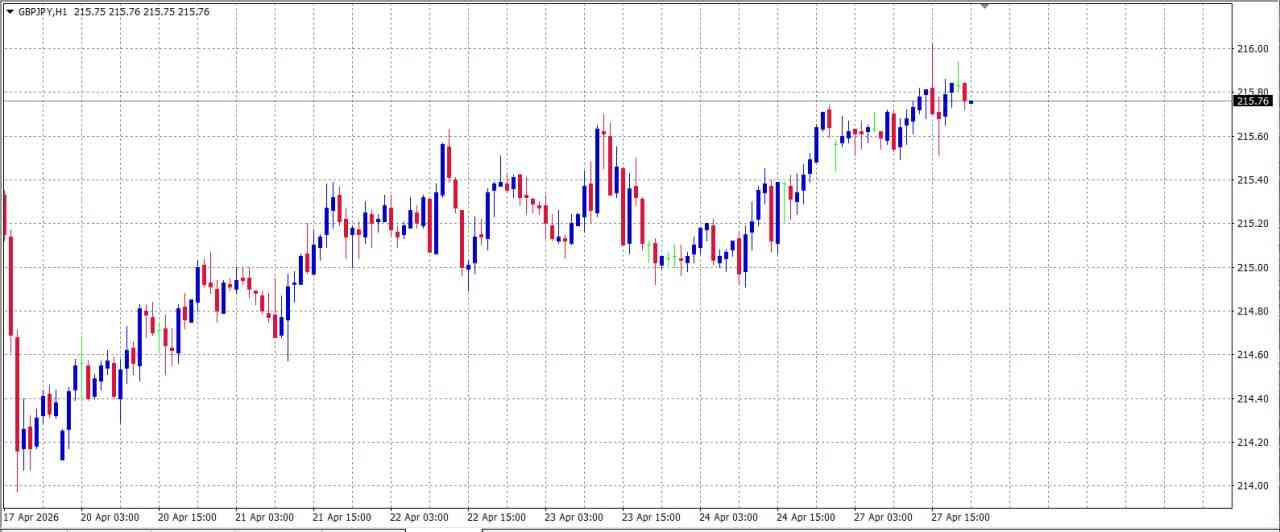Click the 20 Apr 15:00 time label
The width and height of the screenshot is (1280, 532).
(x=188, y=518)
